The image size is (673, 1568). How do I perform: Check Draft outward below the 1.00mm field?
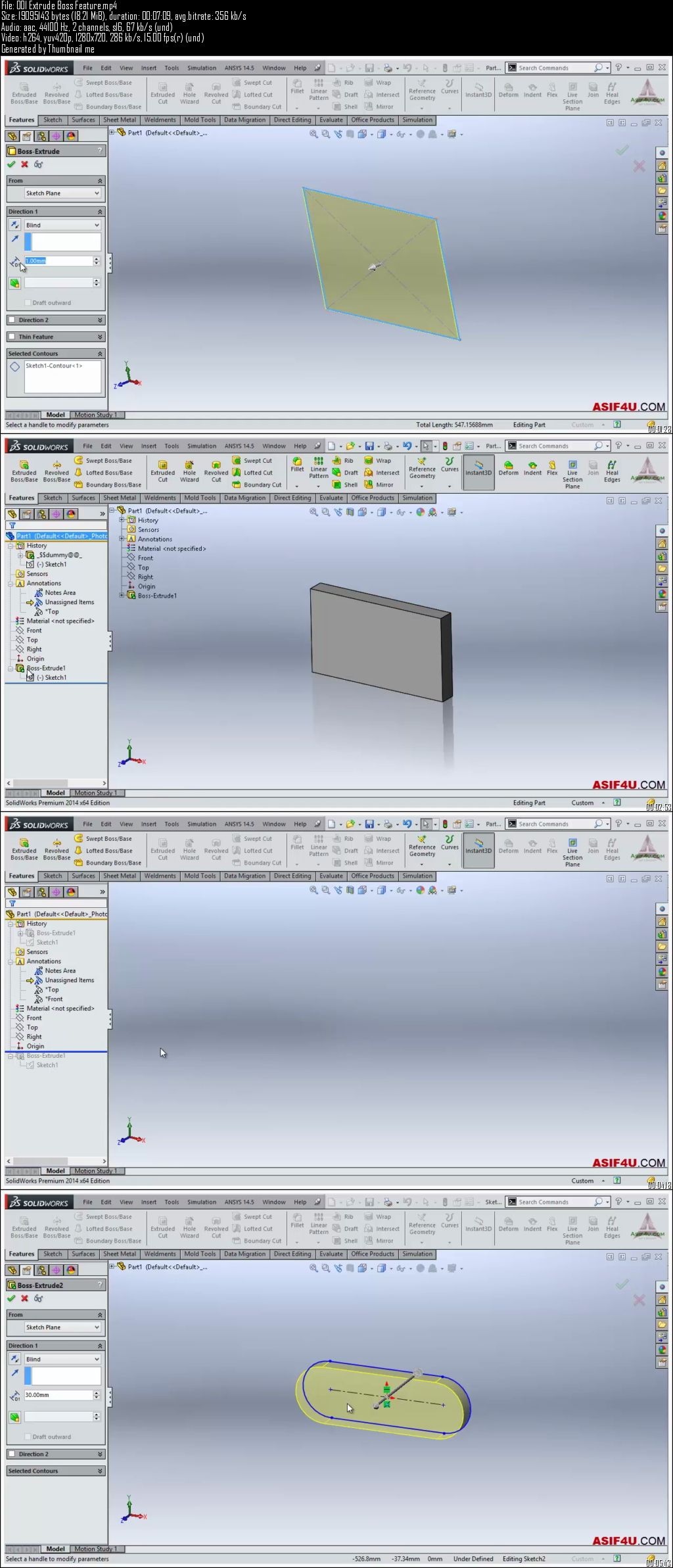point(28,302)
